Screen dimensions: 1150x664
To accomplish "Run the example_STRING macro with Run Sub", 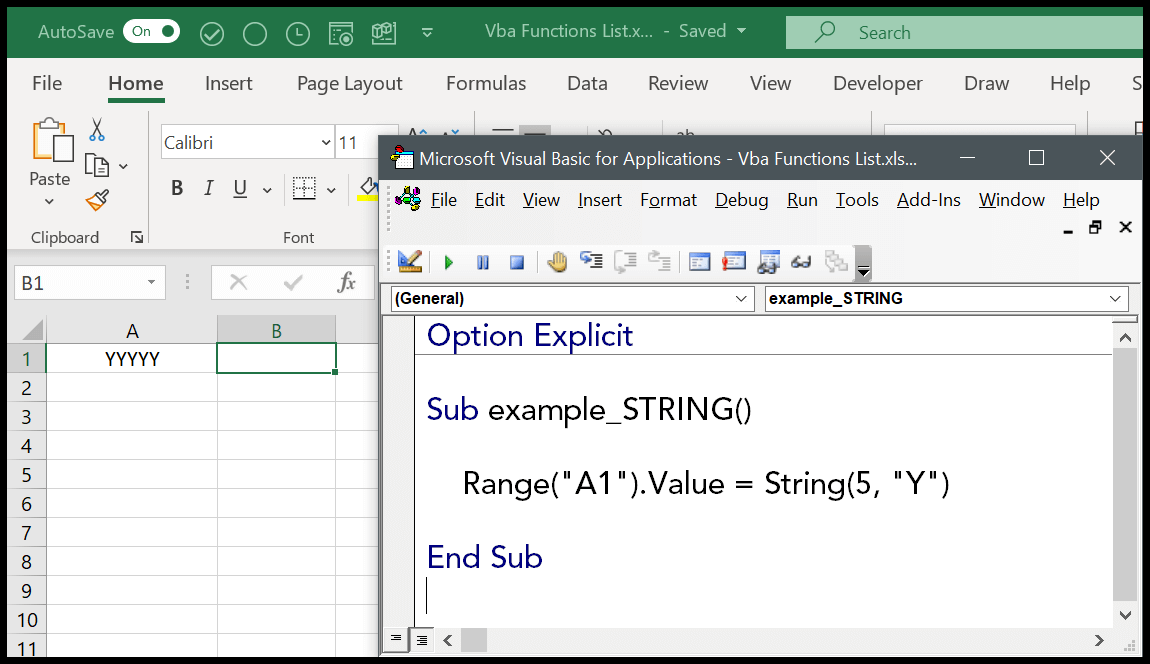I will [448, 262].
